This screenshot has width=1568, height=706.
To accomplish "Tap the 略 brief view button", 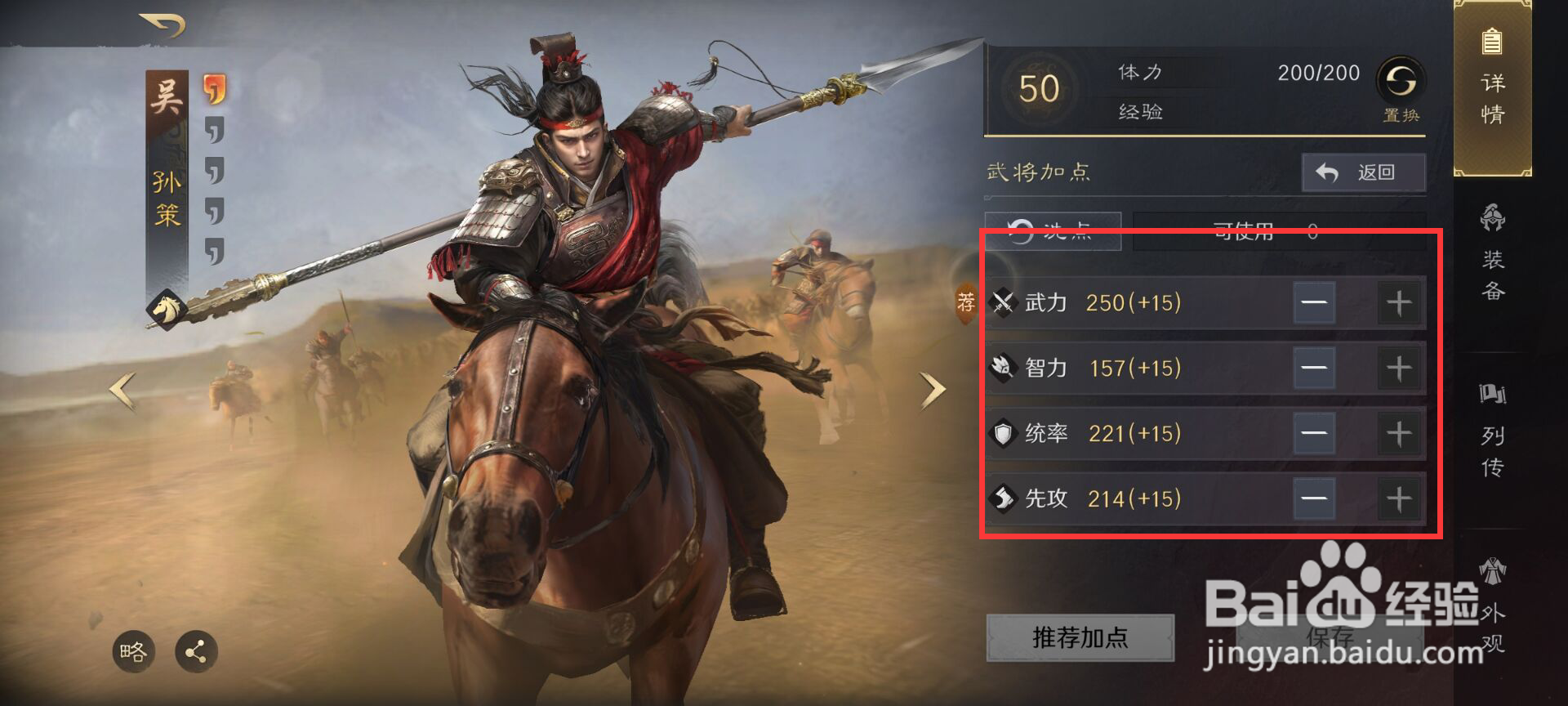I will [133, 652].
